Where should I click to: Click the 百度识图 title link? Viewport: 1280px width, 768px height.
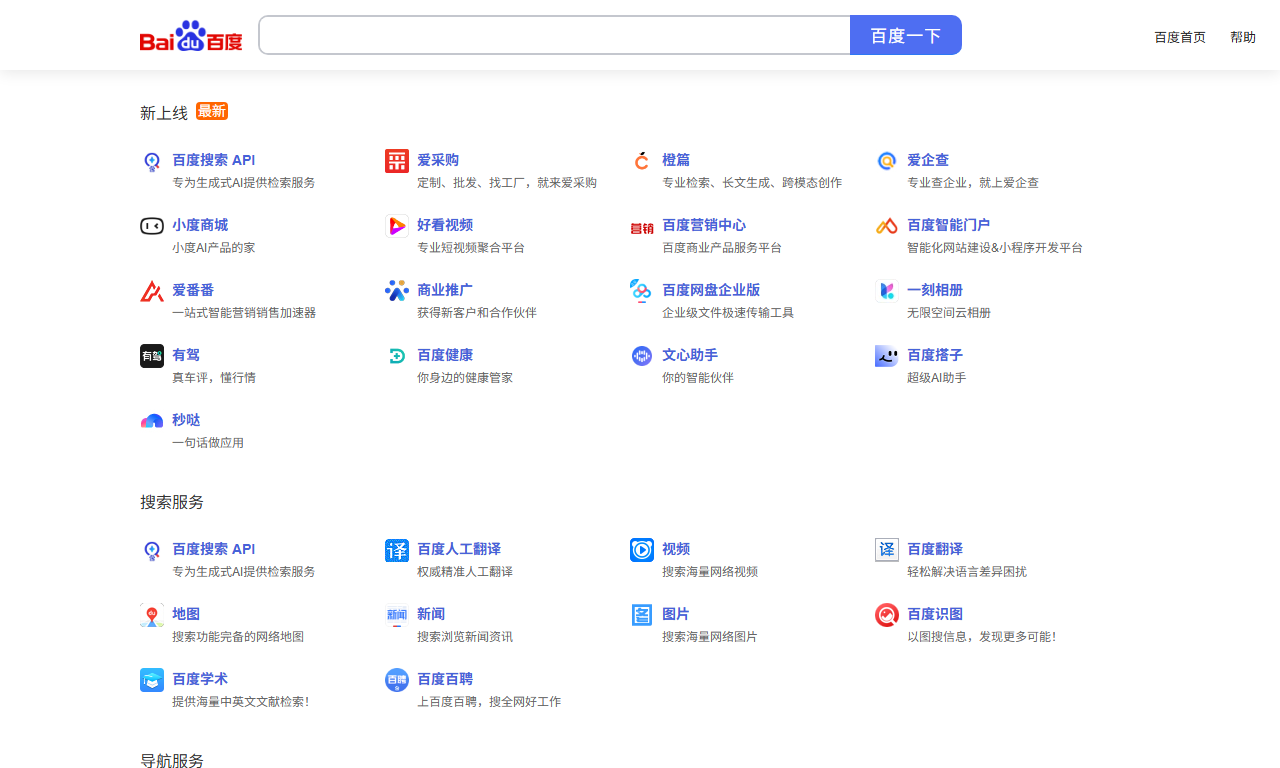[935, 614]
